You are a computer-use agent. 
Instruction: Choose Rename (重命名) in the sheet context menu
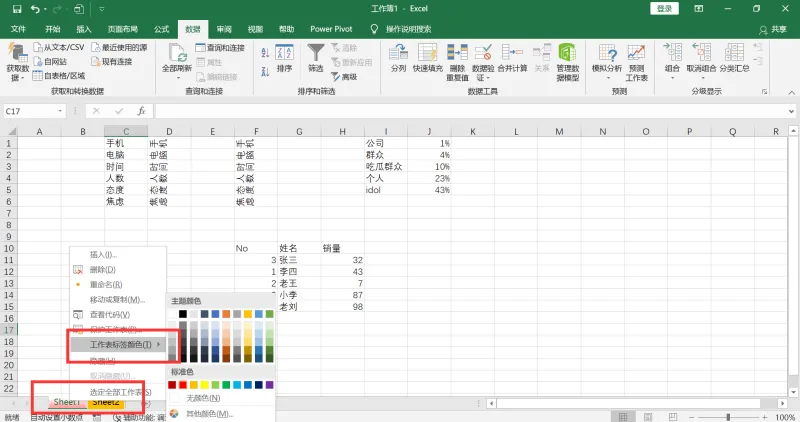(x=118, y=285)
